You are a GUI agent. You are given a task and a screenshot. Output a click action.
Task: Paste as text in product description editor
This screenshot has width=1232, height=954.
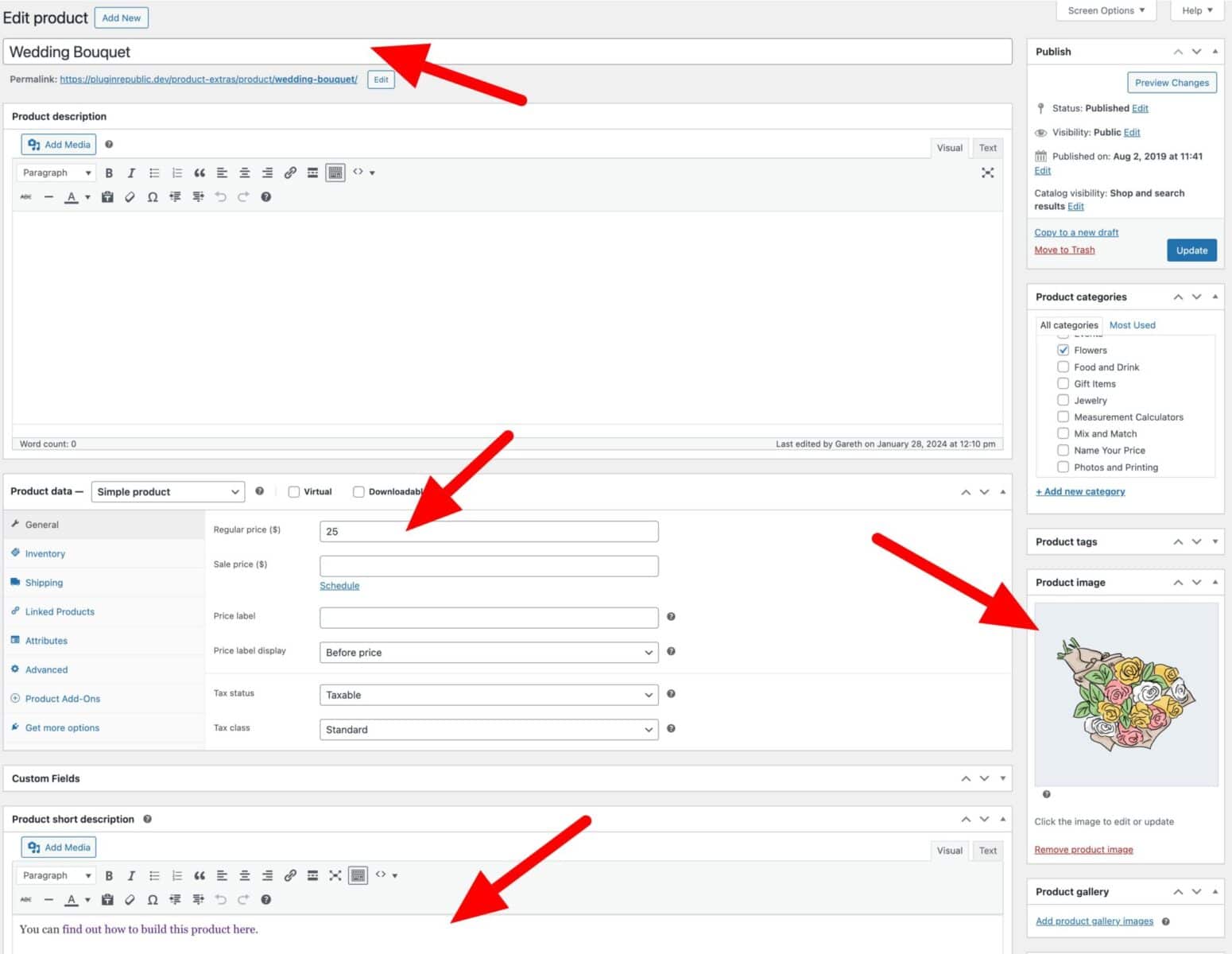coord(107,197)
